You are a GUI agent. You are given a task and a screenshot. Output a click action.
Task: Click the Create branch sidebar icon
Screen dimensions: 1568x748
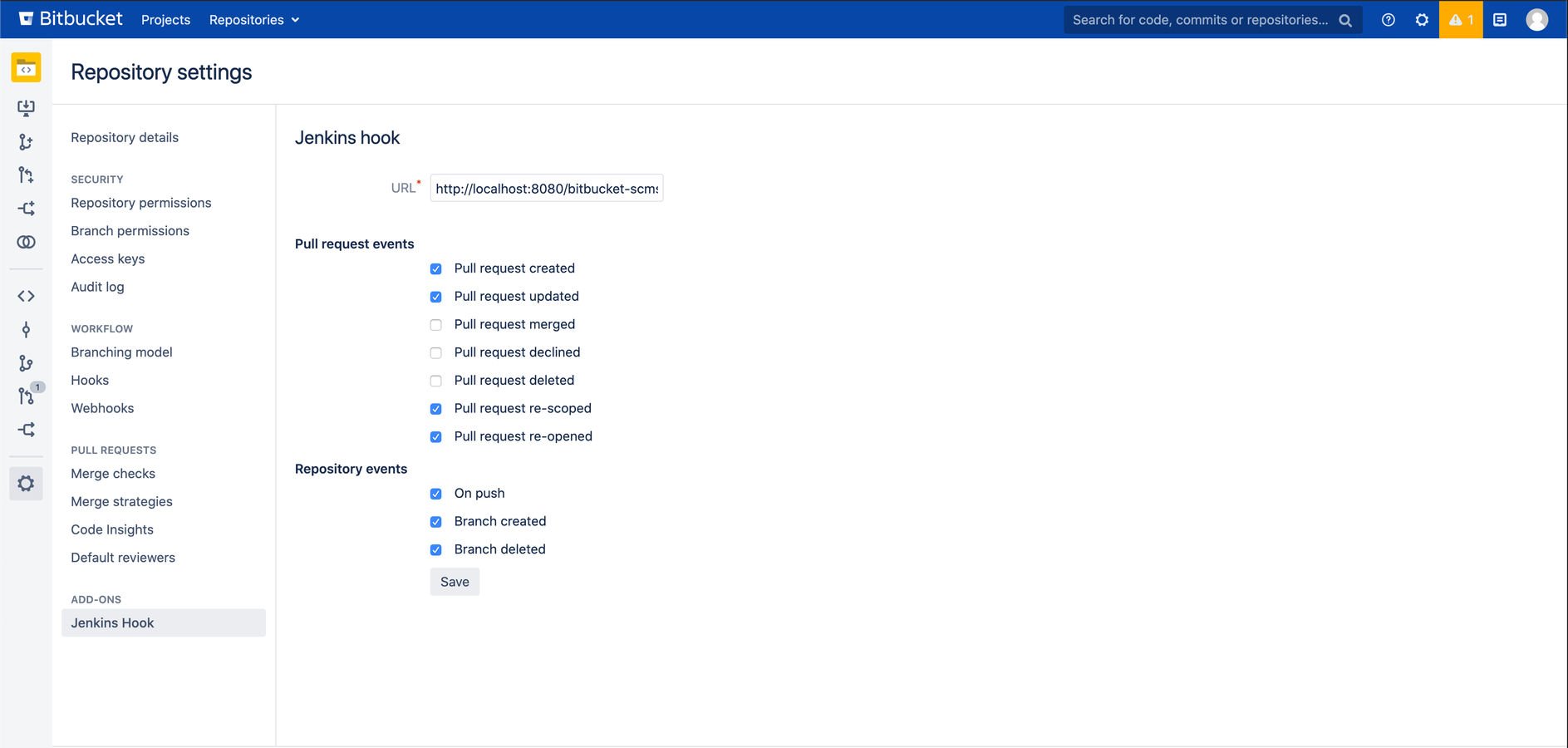coord(26,142)
